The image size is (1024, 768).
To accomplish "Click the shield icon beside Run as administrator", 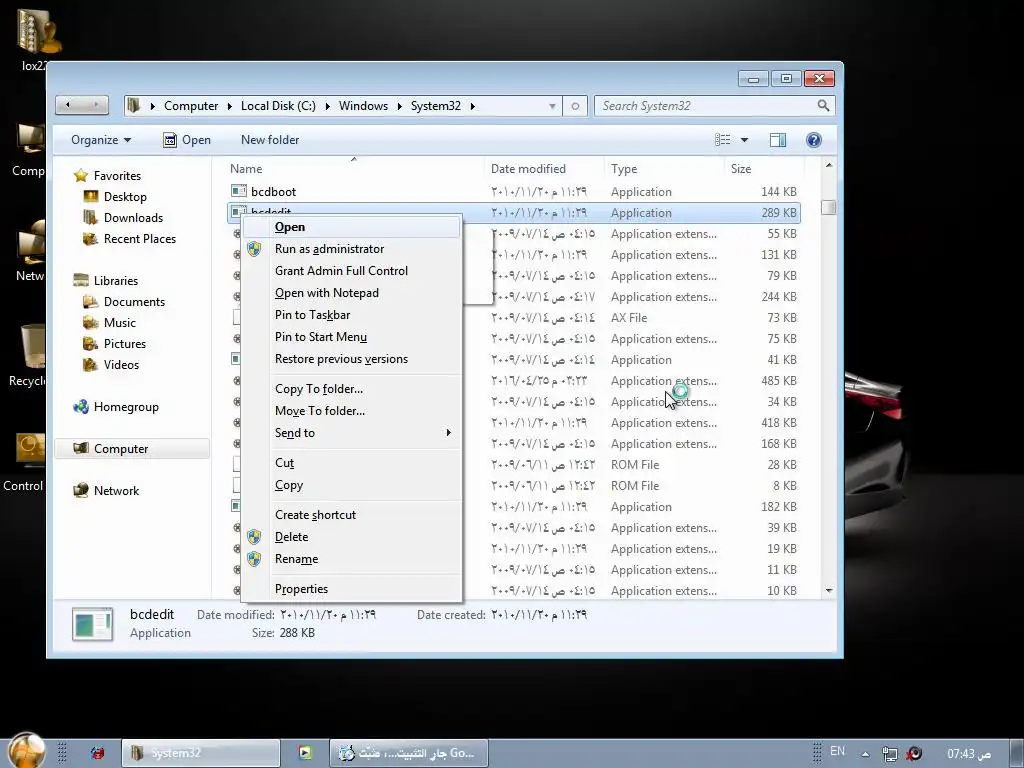I will 254,249.
